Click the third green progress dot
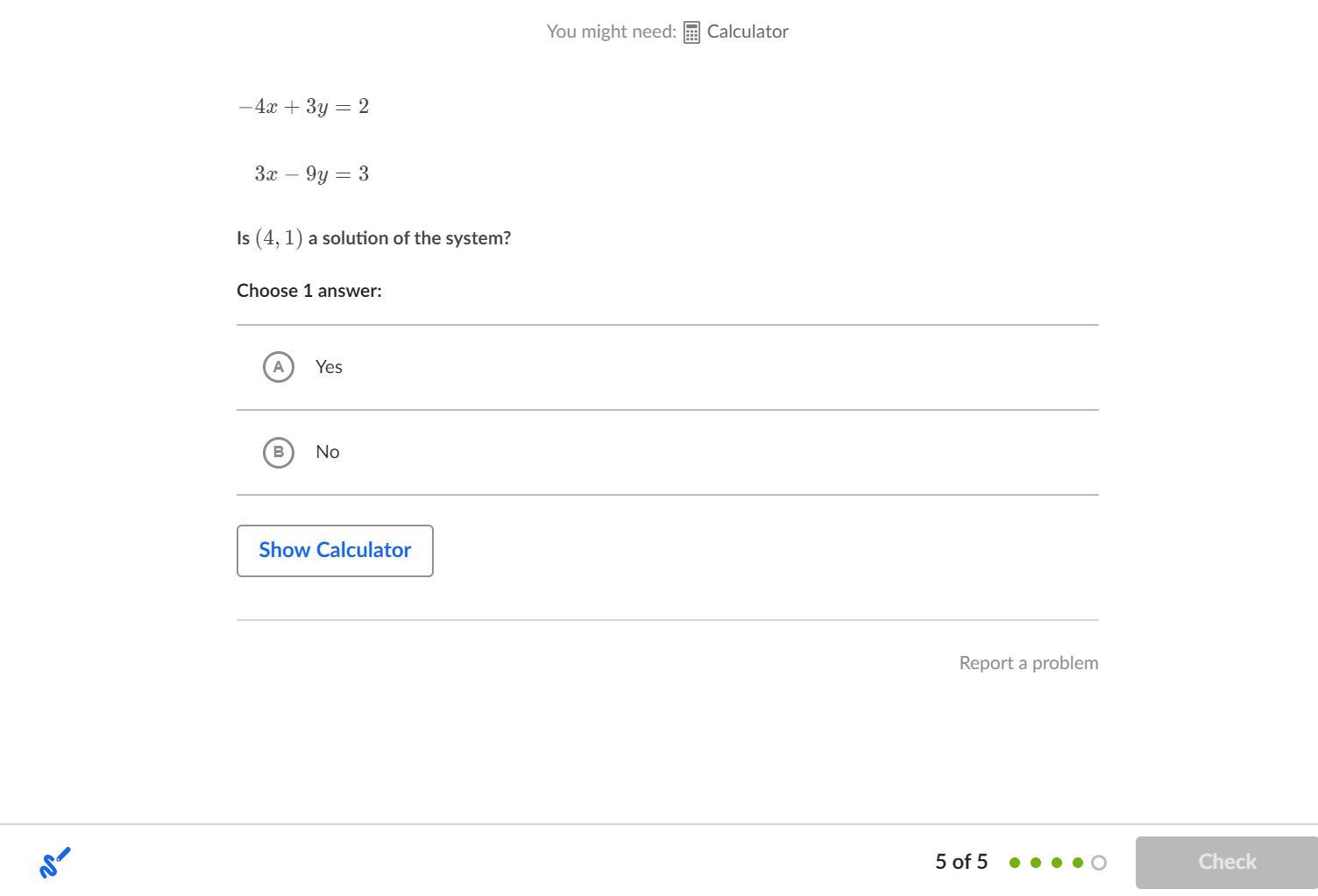Screen dimensions: 1318x896 pos(1057,863)
